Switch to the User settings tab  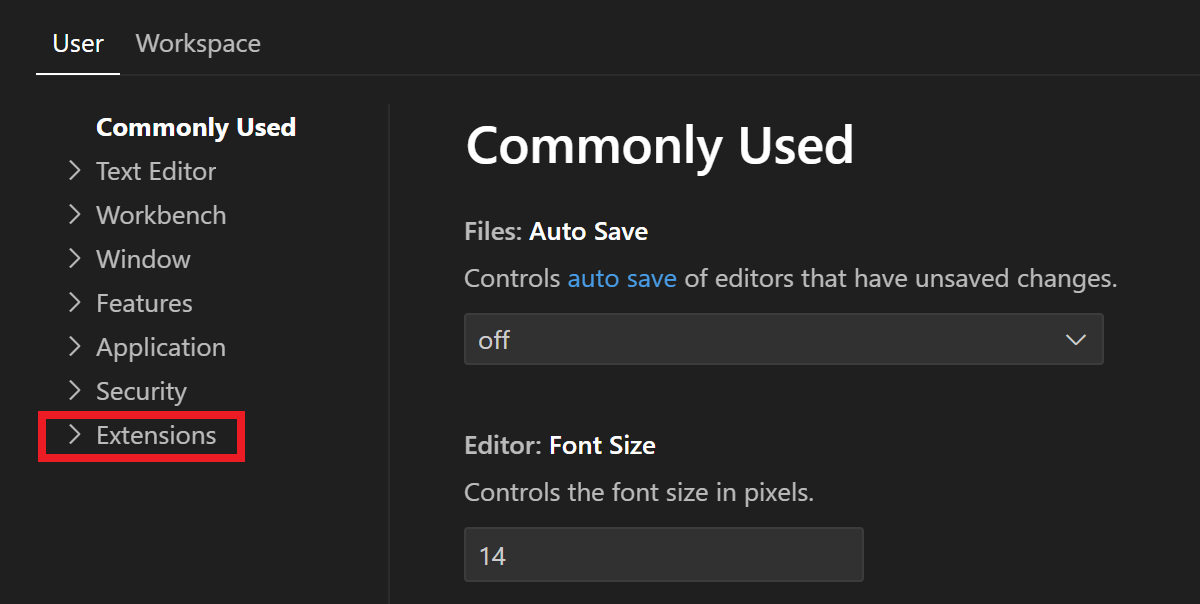78,44
